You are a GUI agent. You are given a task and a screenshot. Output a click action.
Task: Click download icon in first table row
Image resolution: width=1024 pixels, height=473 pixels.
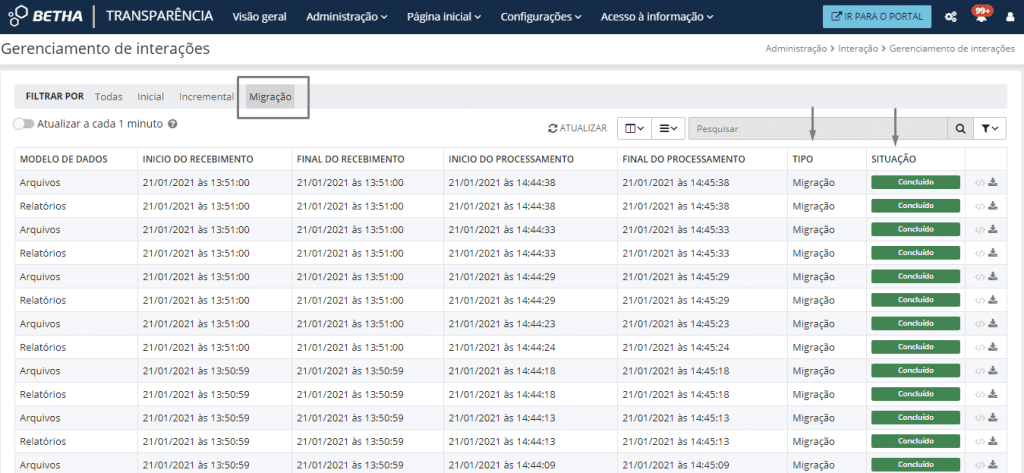(x=993, y=182)
